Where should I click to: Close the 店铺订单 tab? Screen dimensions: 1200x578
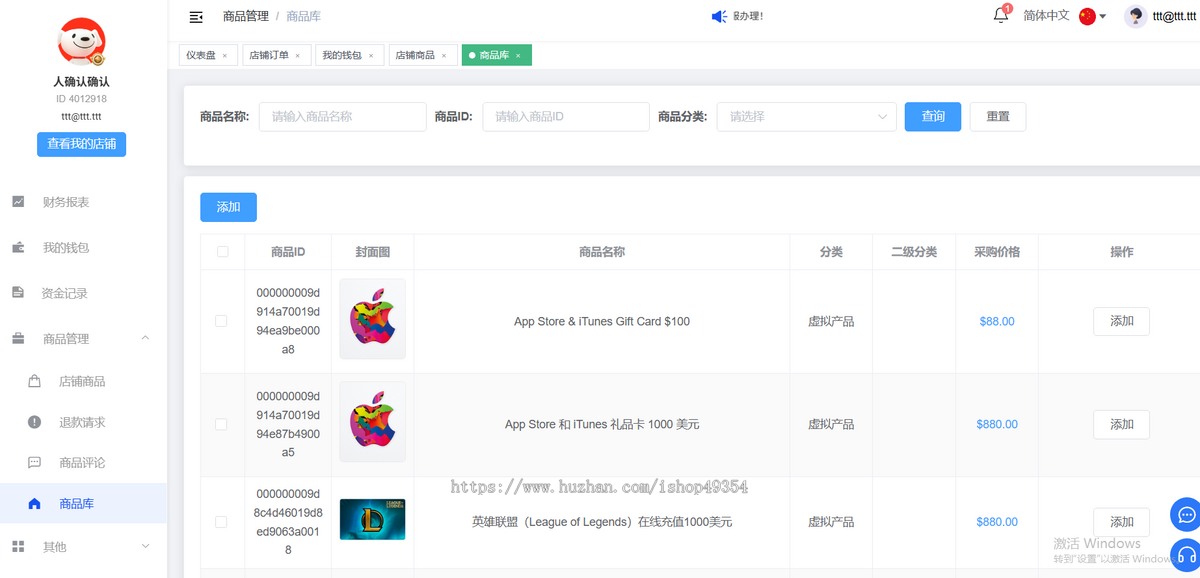(x=297, y=56)
